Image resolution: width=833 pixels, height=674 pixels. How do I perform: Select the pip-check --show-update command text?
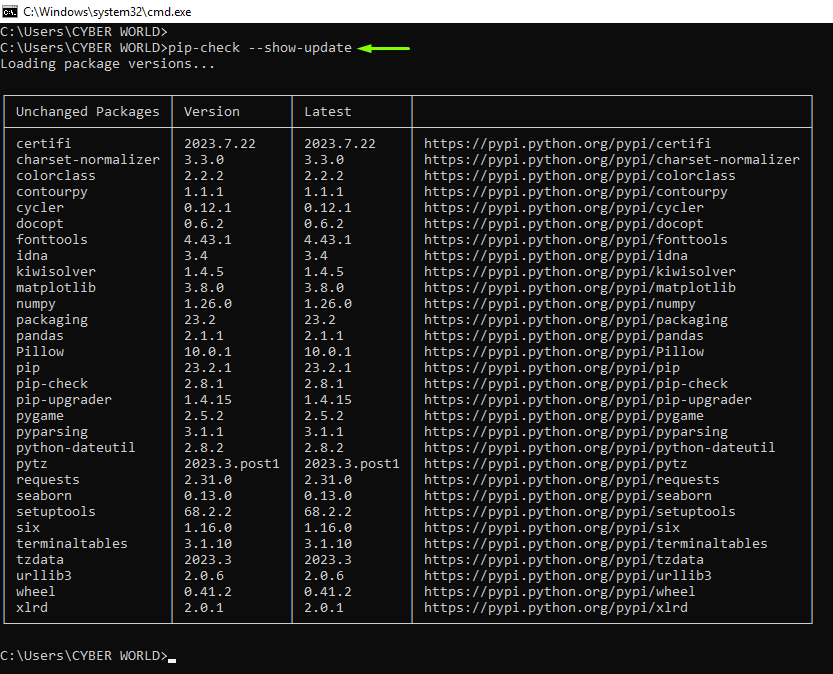click(x=260, y=48)
